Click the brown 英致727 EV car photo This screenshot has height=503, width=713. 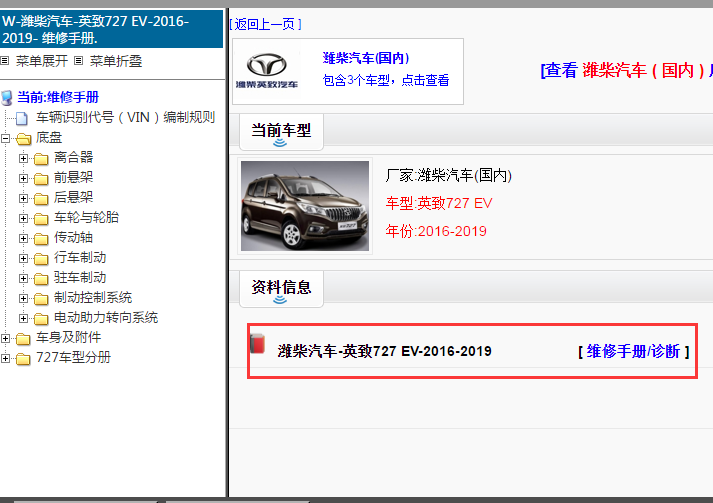pyautogui.click(x=305, y=206)
